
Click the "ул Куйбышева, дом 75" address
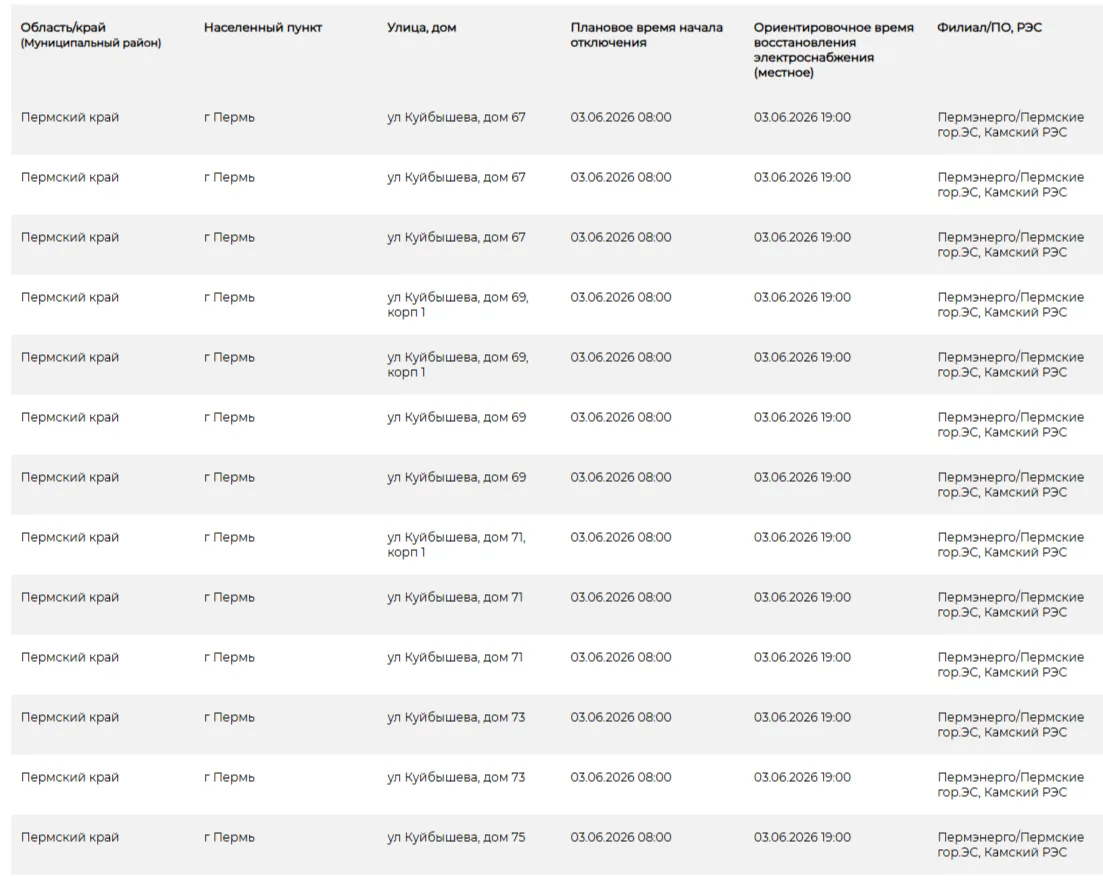456,837
